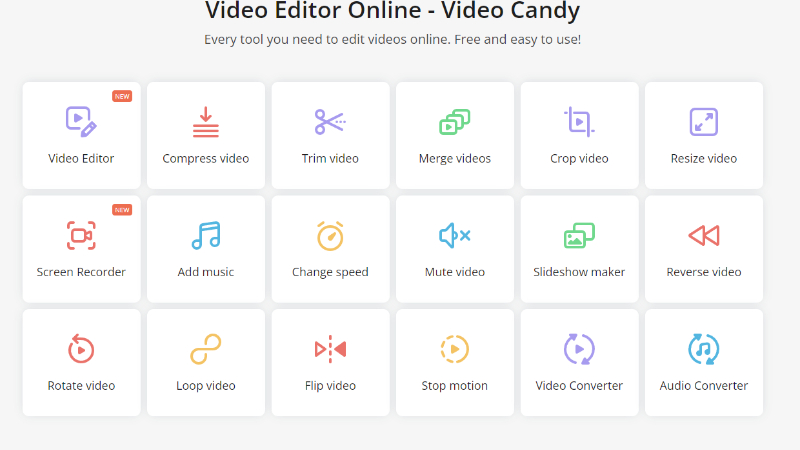Click the Compress video label
This screenshot has width=800, height=450.
pyautogui.click(x=206, y=159)
